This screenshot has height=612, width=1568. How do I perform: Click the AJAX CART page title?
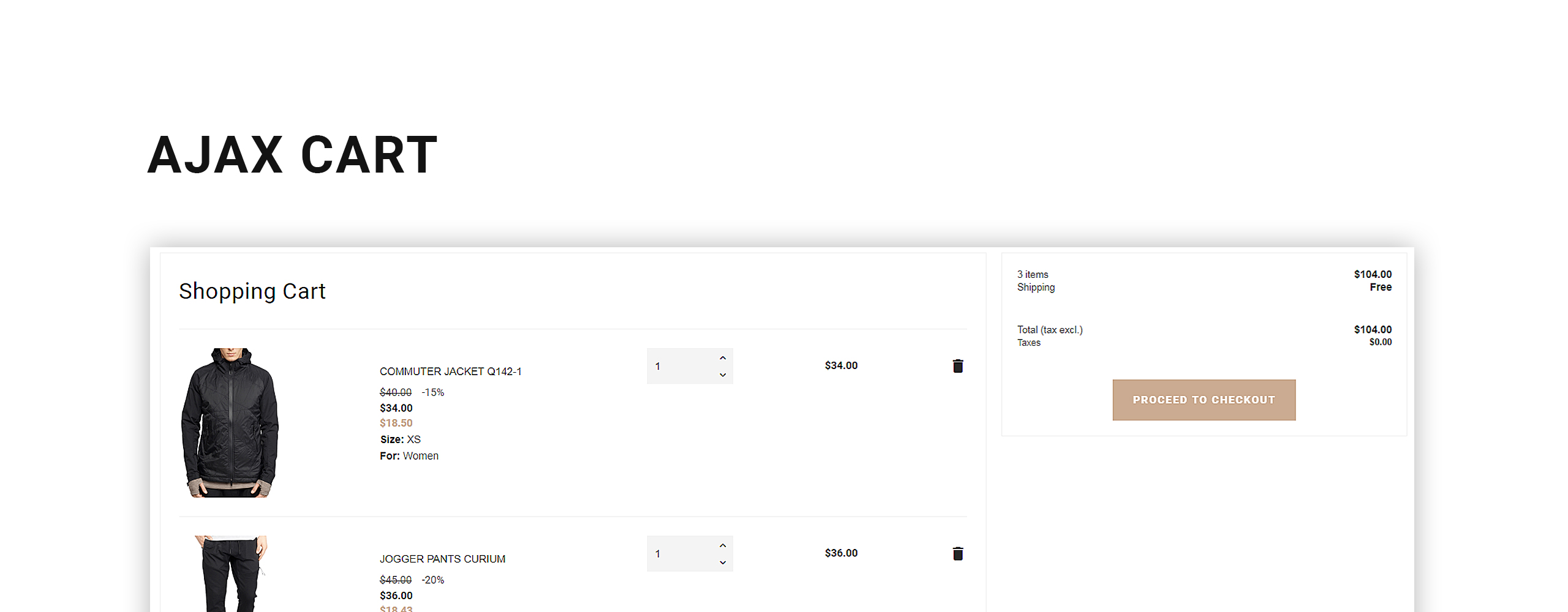(292, 155)
